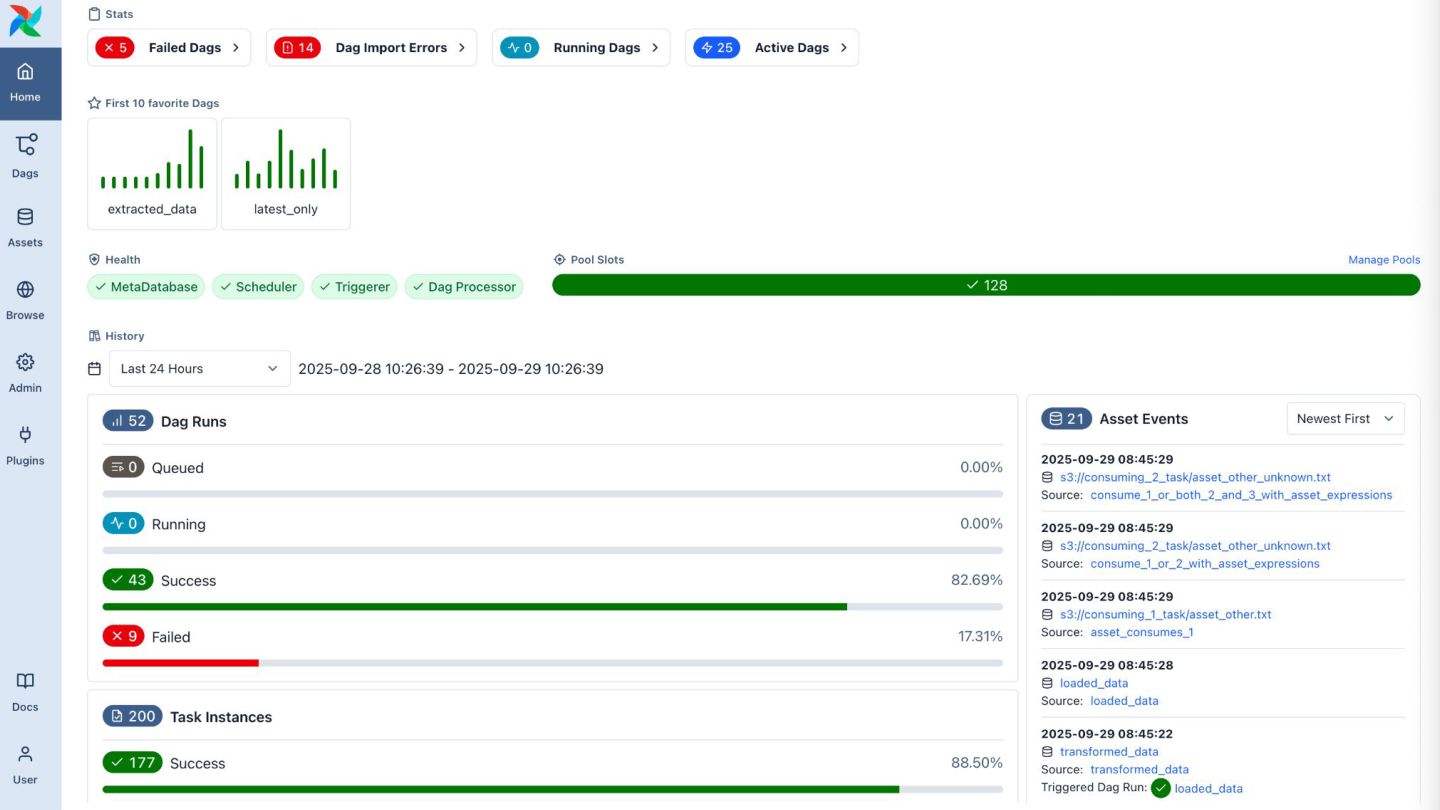Go to the Home sidebar item
This screenshot has height=810, width=1440.
pos(26,83)
